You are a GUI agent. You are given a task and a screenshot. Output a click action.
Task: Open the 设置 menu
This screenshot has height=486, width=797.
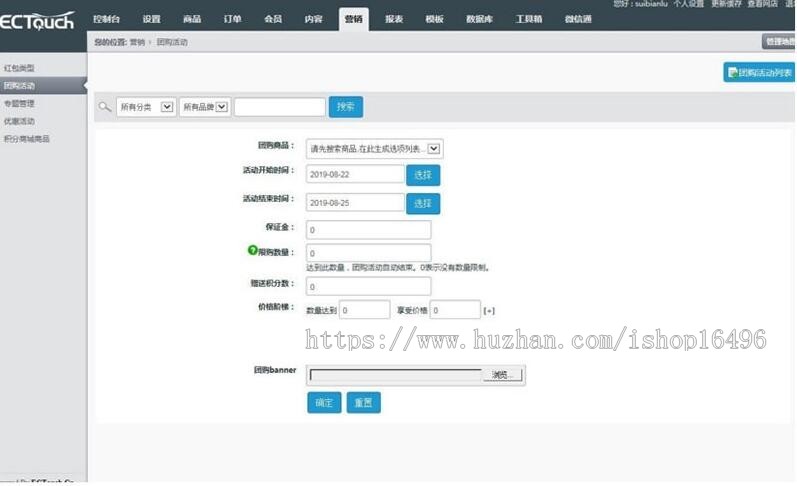click(151, 19)
